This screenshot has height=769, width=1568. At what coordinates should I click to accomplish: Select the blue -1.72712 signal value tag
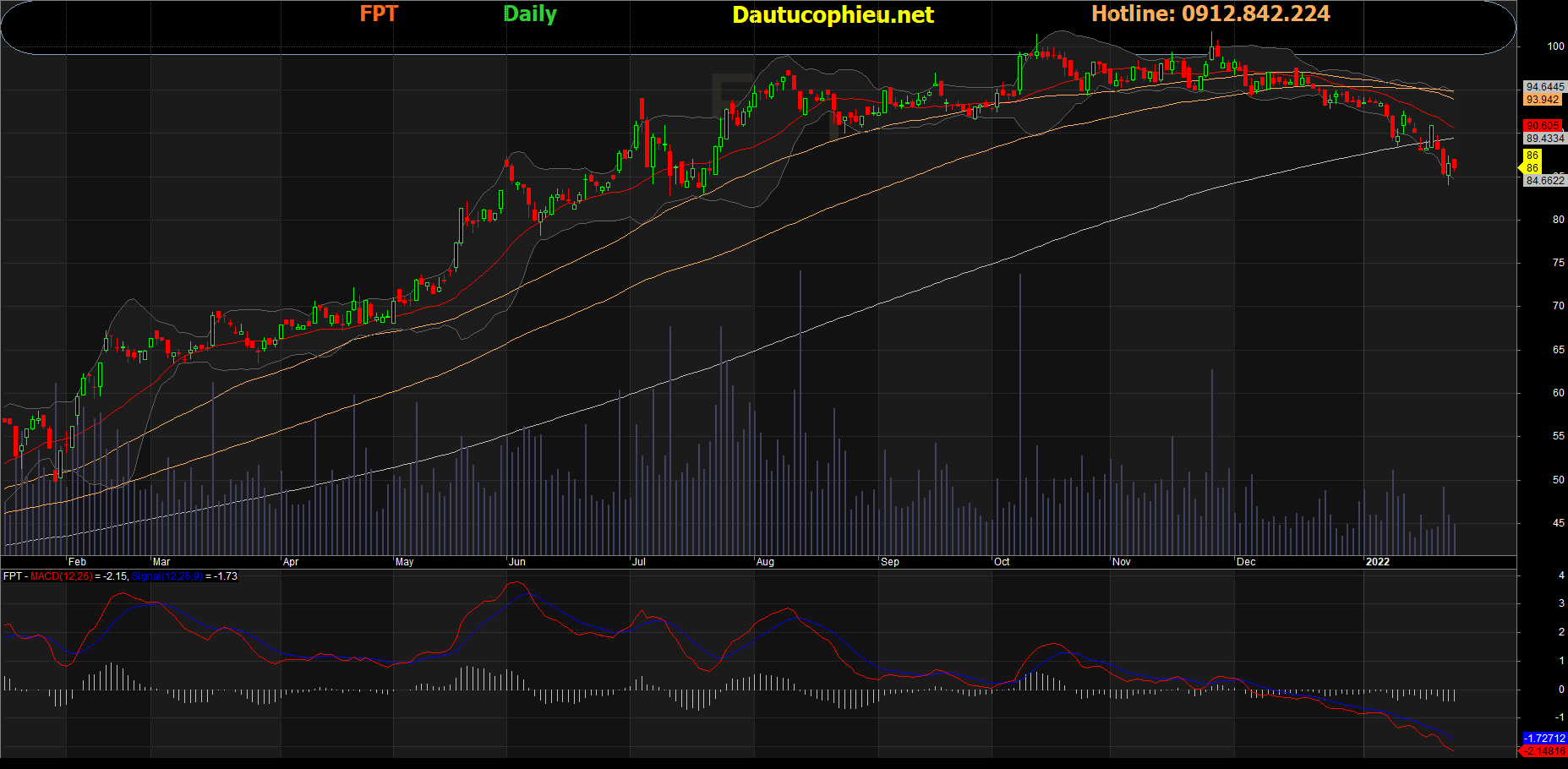tap(1544, 739)
